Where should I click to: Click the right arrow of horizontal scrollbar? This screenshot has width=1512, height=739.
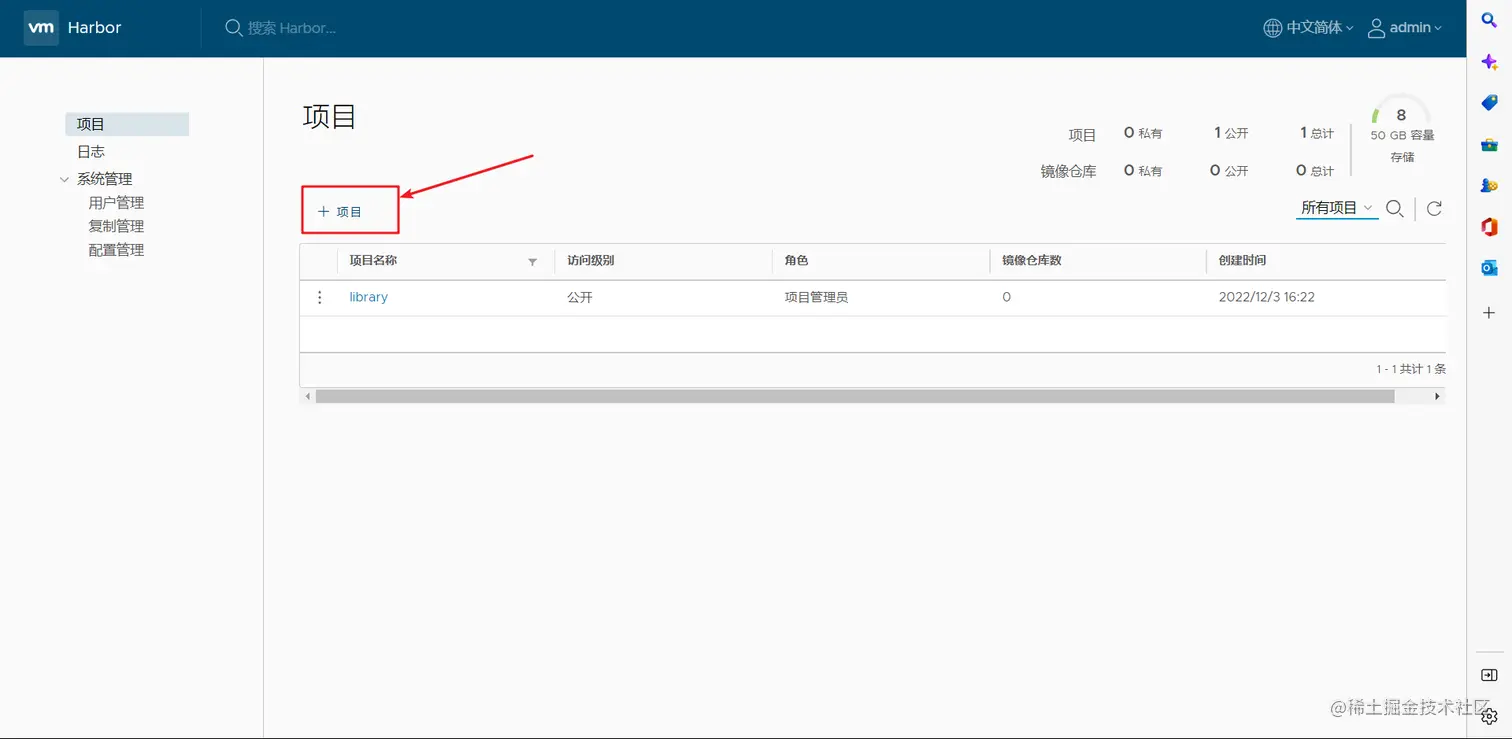click(x=1438, y=396)
